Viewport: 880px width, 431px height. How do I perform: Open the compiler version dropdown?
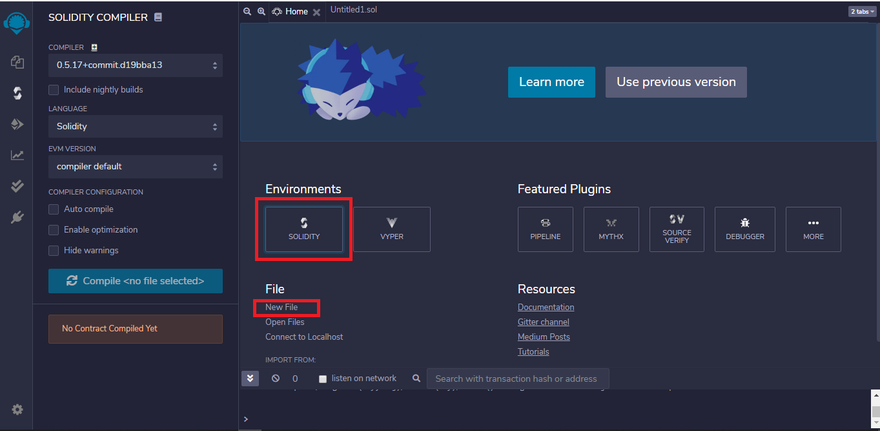pos(135,65)
